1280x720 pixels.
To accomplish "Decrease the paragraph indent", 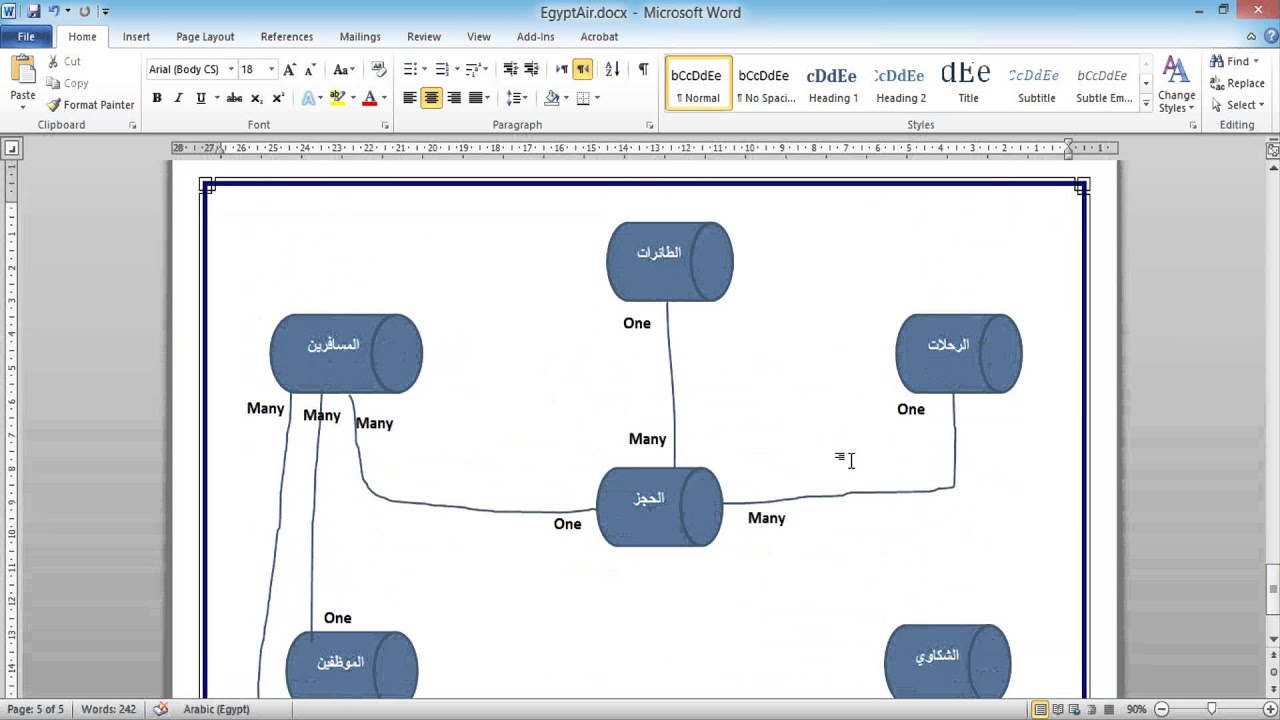I will 510,70.
